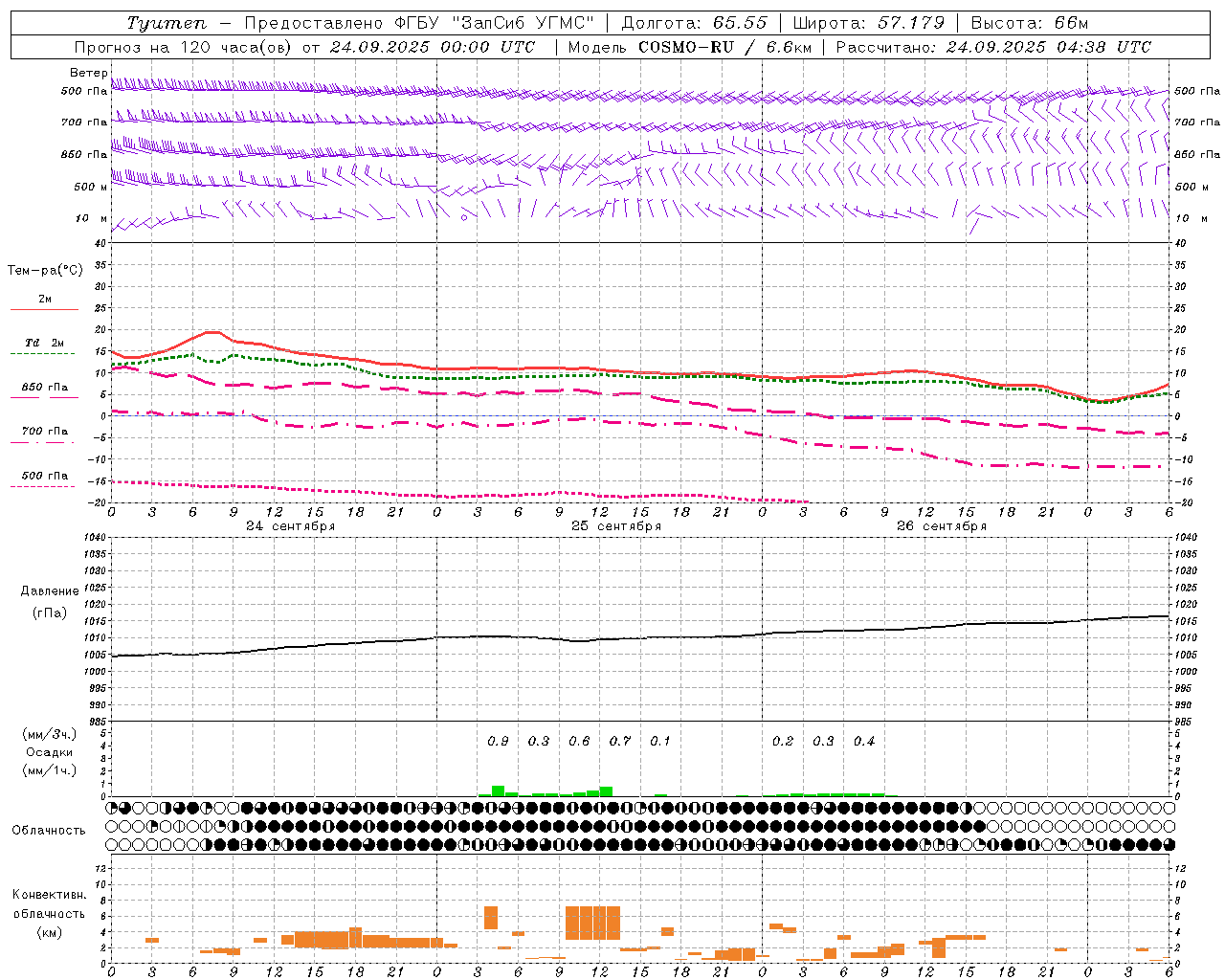1225x980 pixels.
Task: Click the "26 сентября" date label
Action: pos(942,525)
